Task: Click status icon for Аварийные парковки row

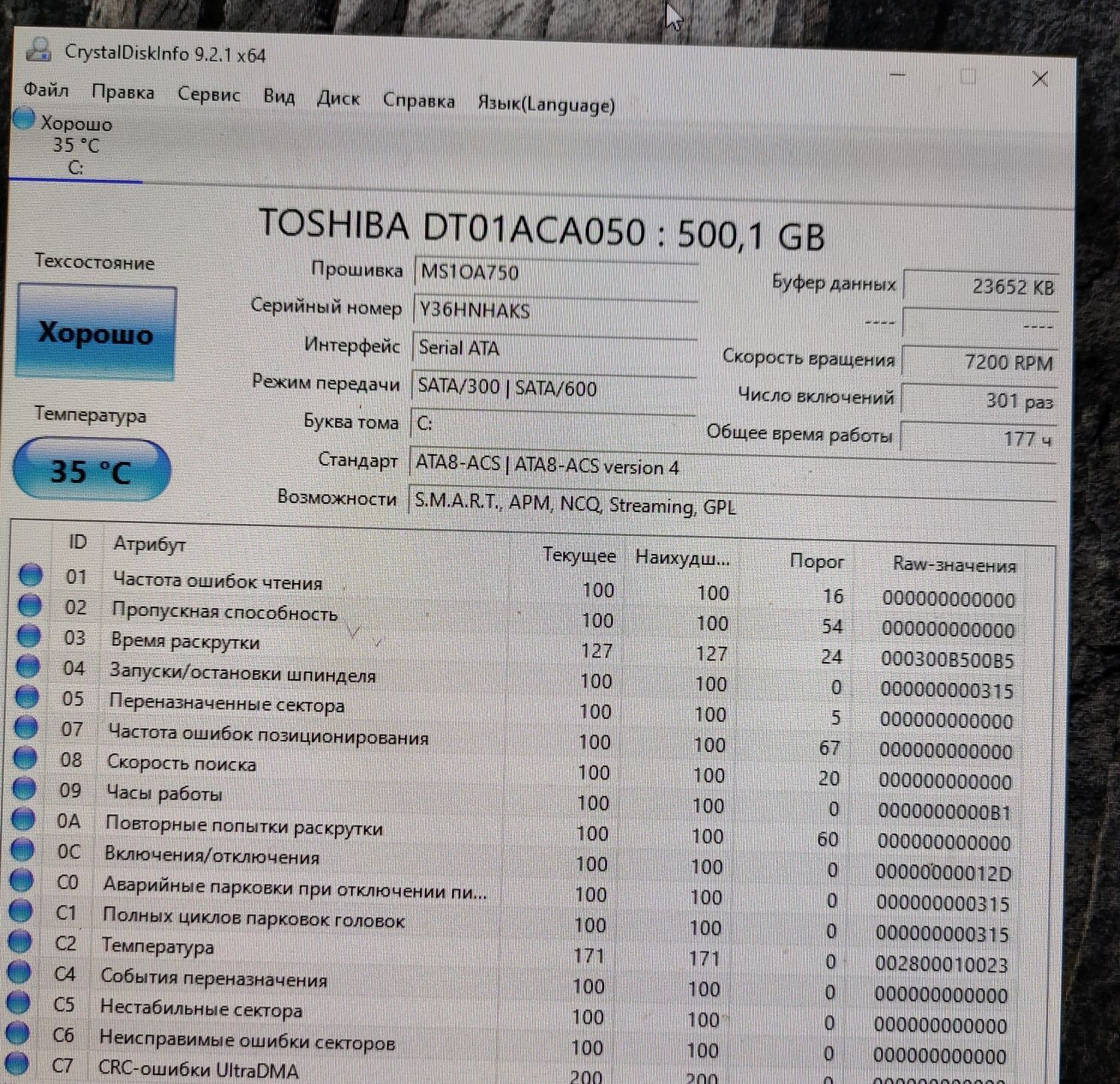Action: [22, 880]
